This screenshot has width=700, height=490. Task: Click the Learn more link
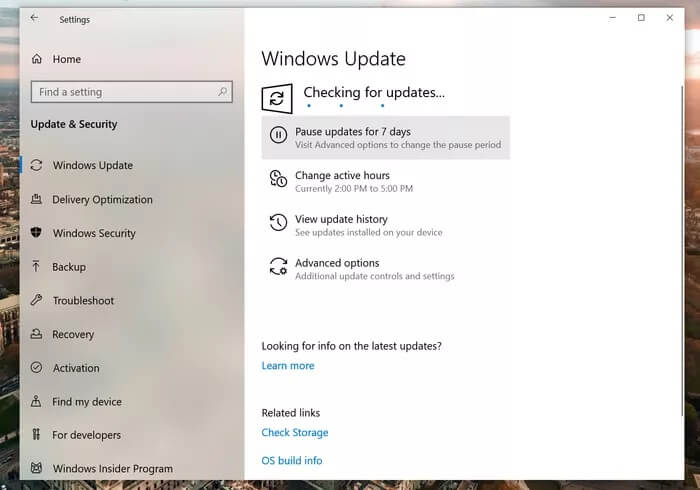point(288,365)
